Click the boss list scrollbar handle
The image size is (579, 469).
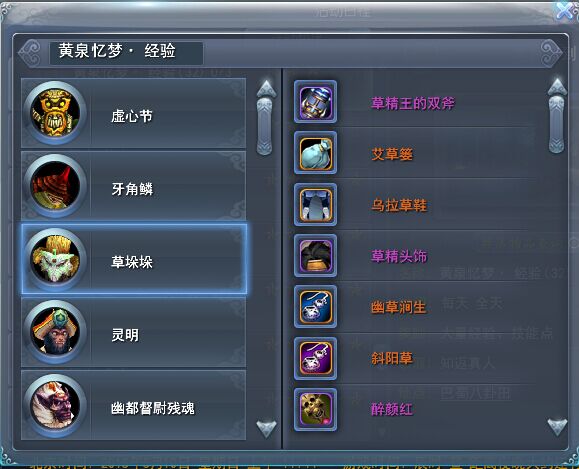click(264, 126)
